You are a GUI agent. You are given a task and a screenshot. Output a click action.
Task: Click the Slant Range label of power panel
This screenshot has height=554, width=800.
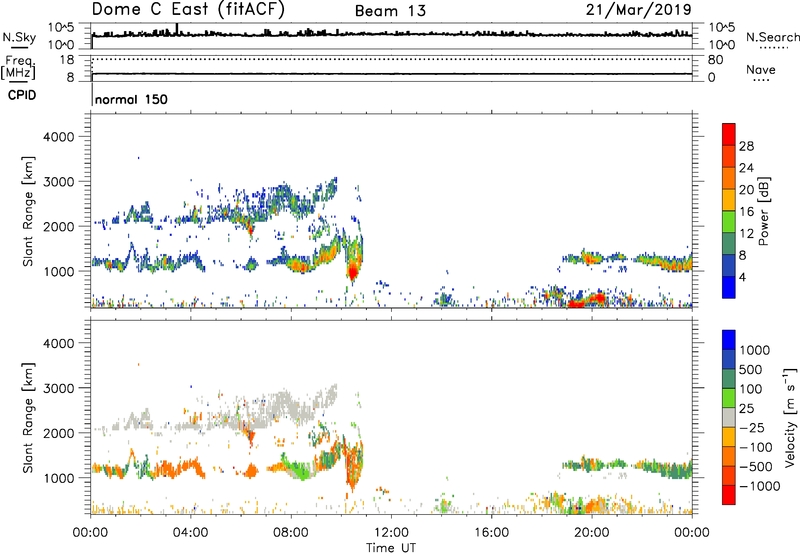28,211
